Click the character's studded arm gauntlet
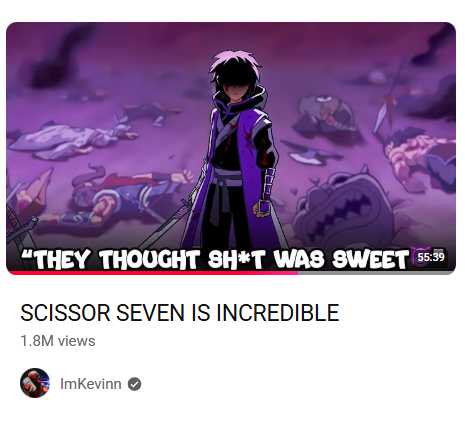The height and width of the screenshot is (422, 465). (x=267, y=192)
